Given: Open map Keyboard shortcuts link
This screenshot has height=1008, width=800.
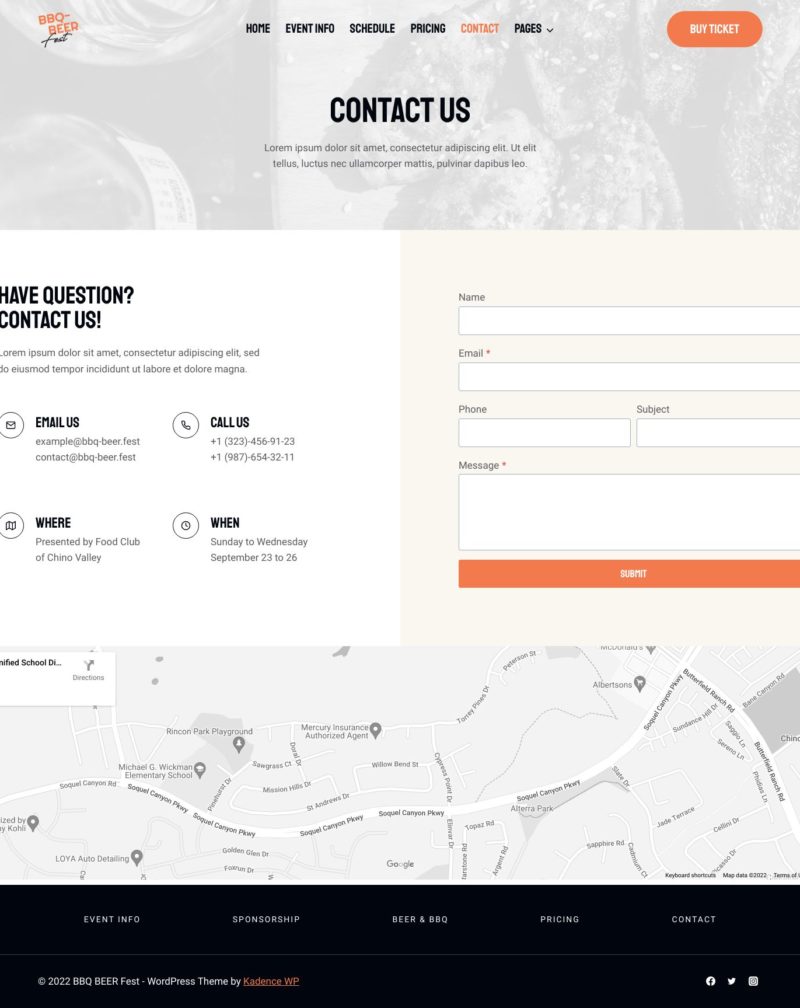Looking at the screenshot, I should pyautogui.click(x=690, y=875).
